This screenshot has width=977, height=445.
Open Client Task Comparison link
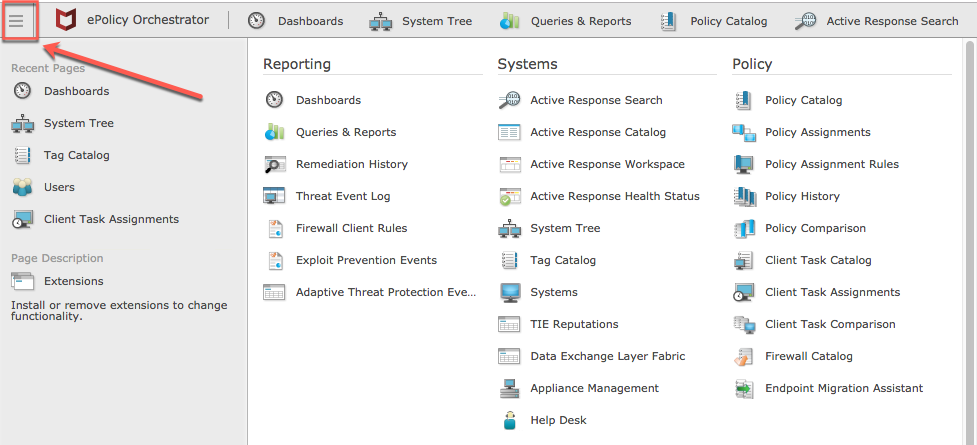tap(830, 324)
